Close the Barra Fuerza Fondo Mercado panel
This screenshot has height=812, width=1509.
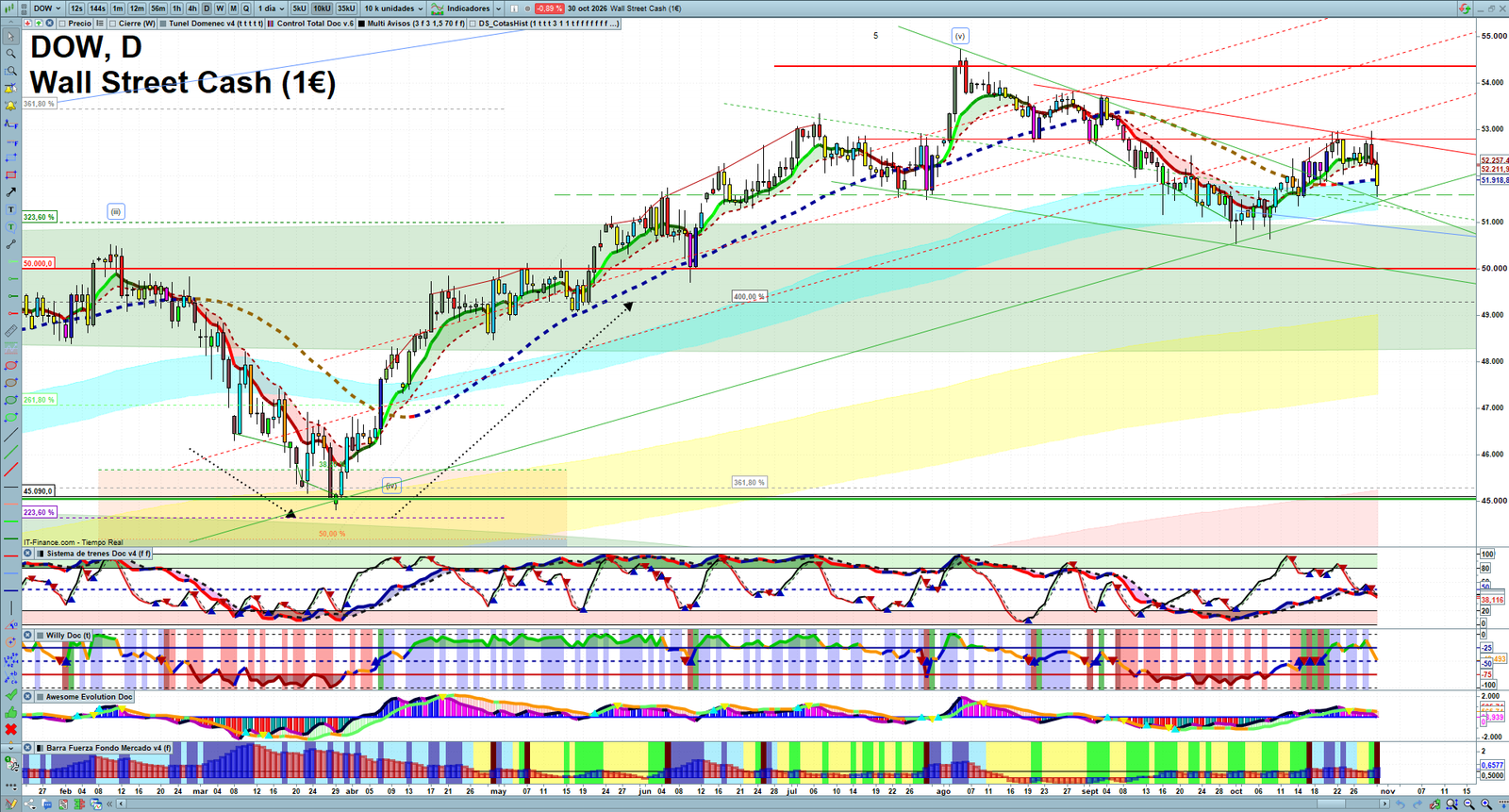pos(28,748)
